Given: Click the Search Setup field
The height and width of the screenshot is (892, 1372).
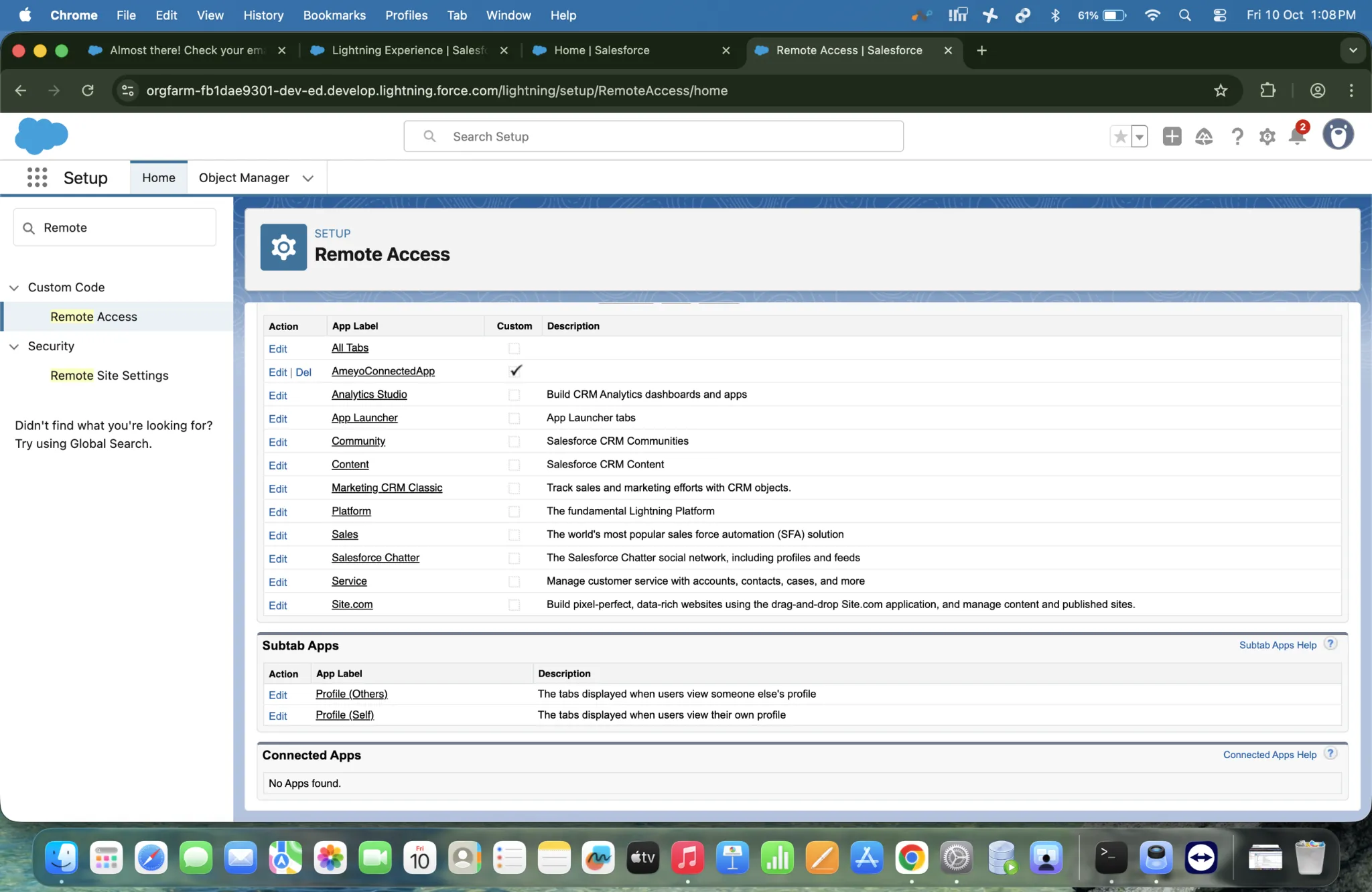Looking at the screenshot, I should pos(653,137).
